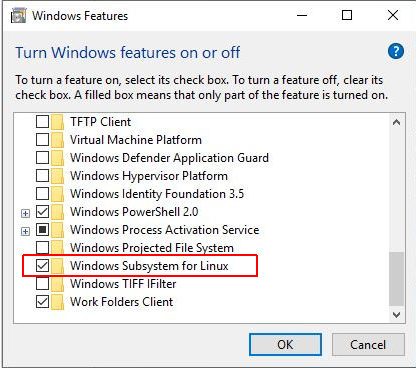Click the TFTP Client folder icon
This screenshot has width=416, height=368.
tap(58, 122)
